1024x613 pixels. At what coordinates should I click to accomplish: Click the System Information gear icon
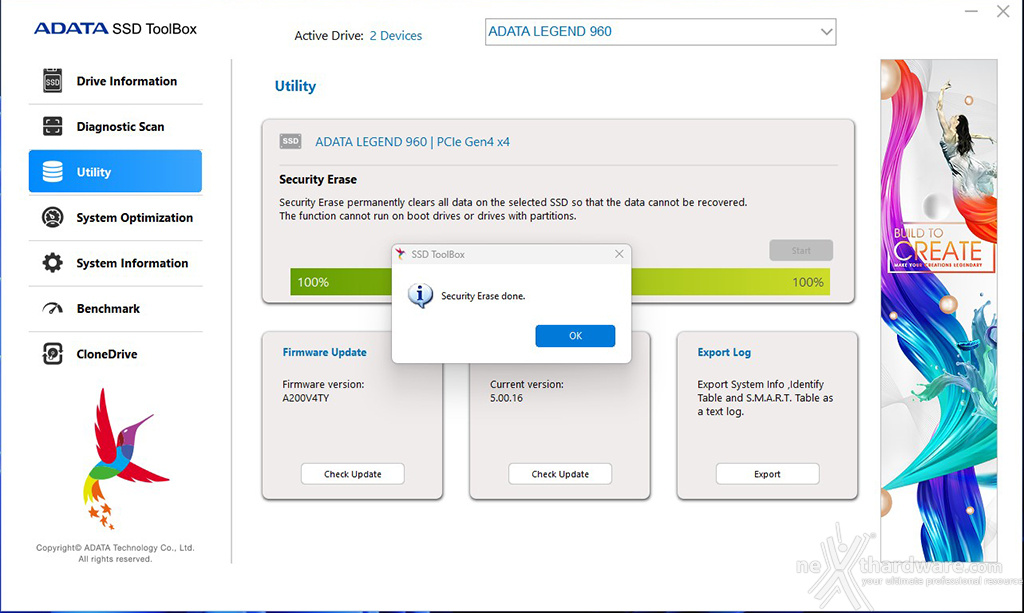coord(52,262)
